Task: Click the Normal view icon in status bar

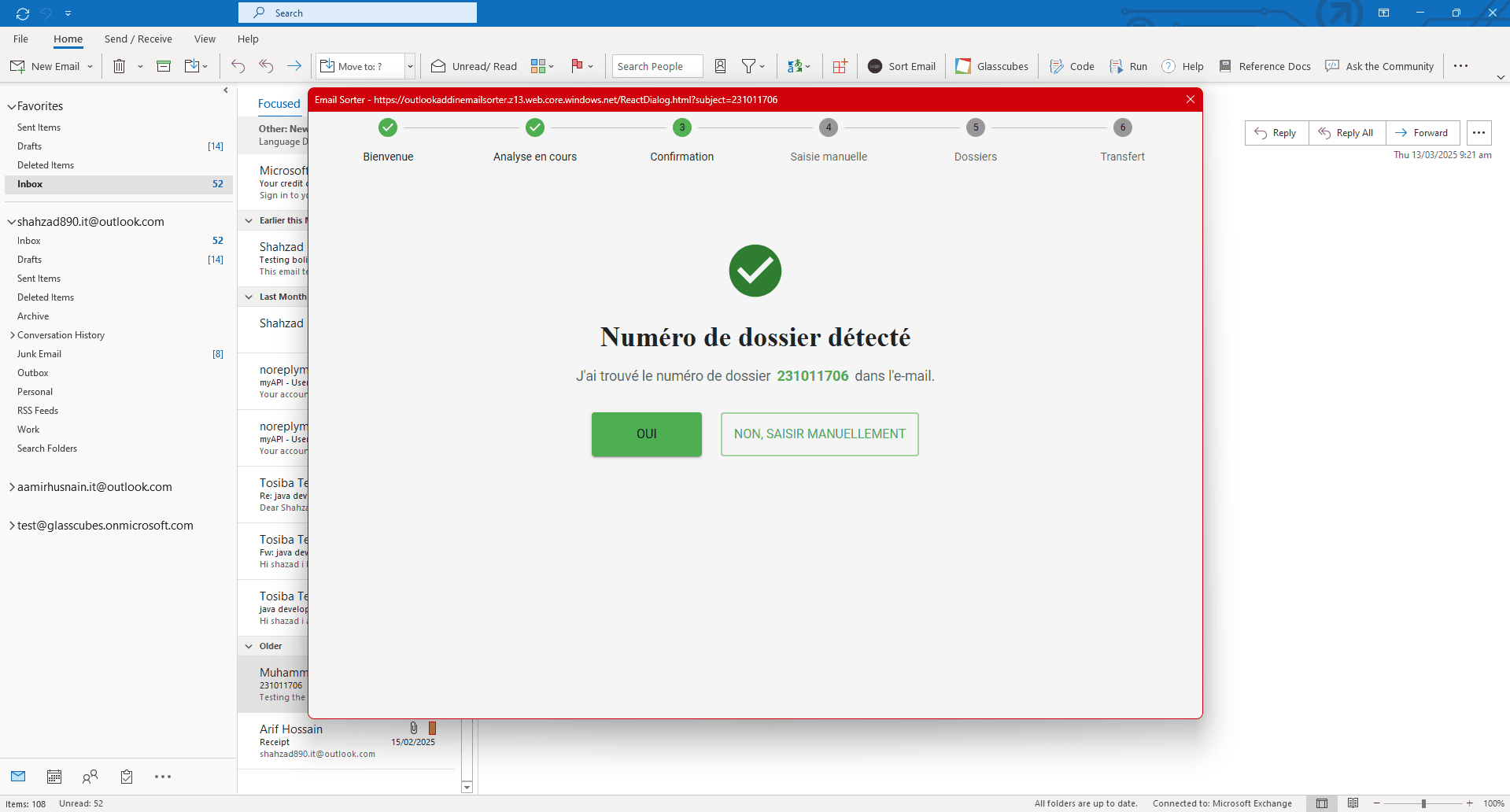Action: (x=1322, y=803)
